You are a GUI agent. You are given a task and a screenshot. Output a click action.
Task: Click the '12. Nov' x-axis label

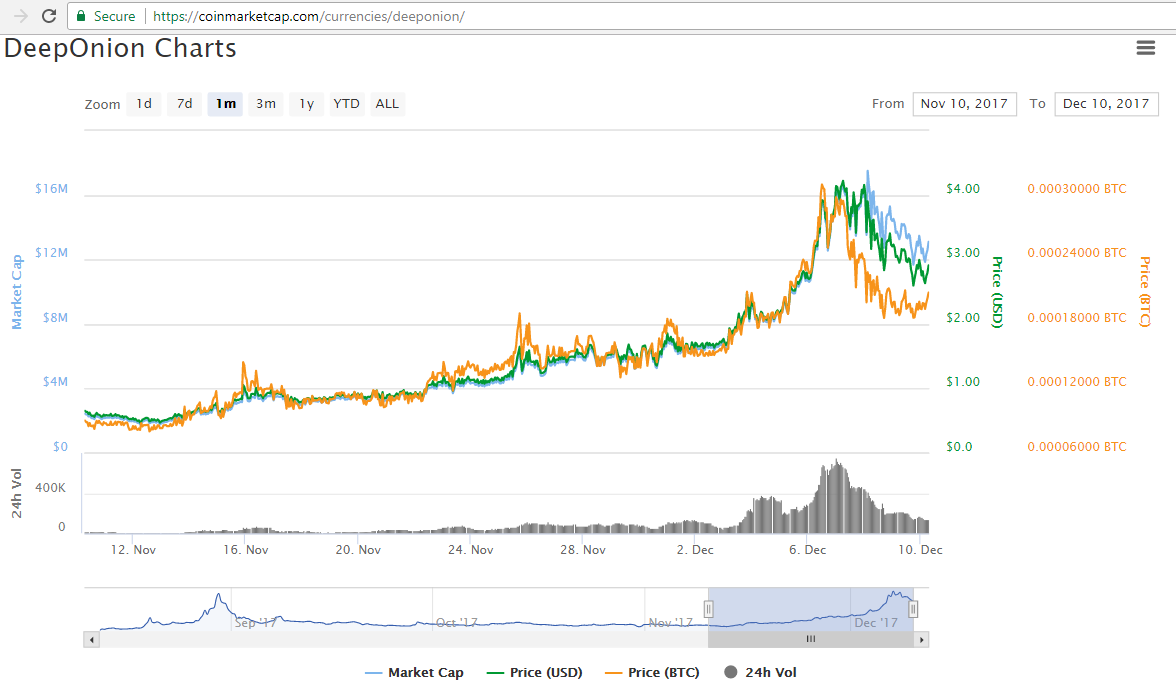coord(133,550)
